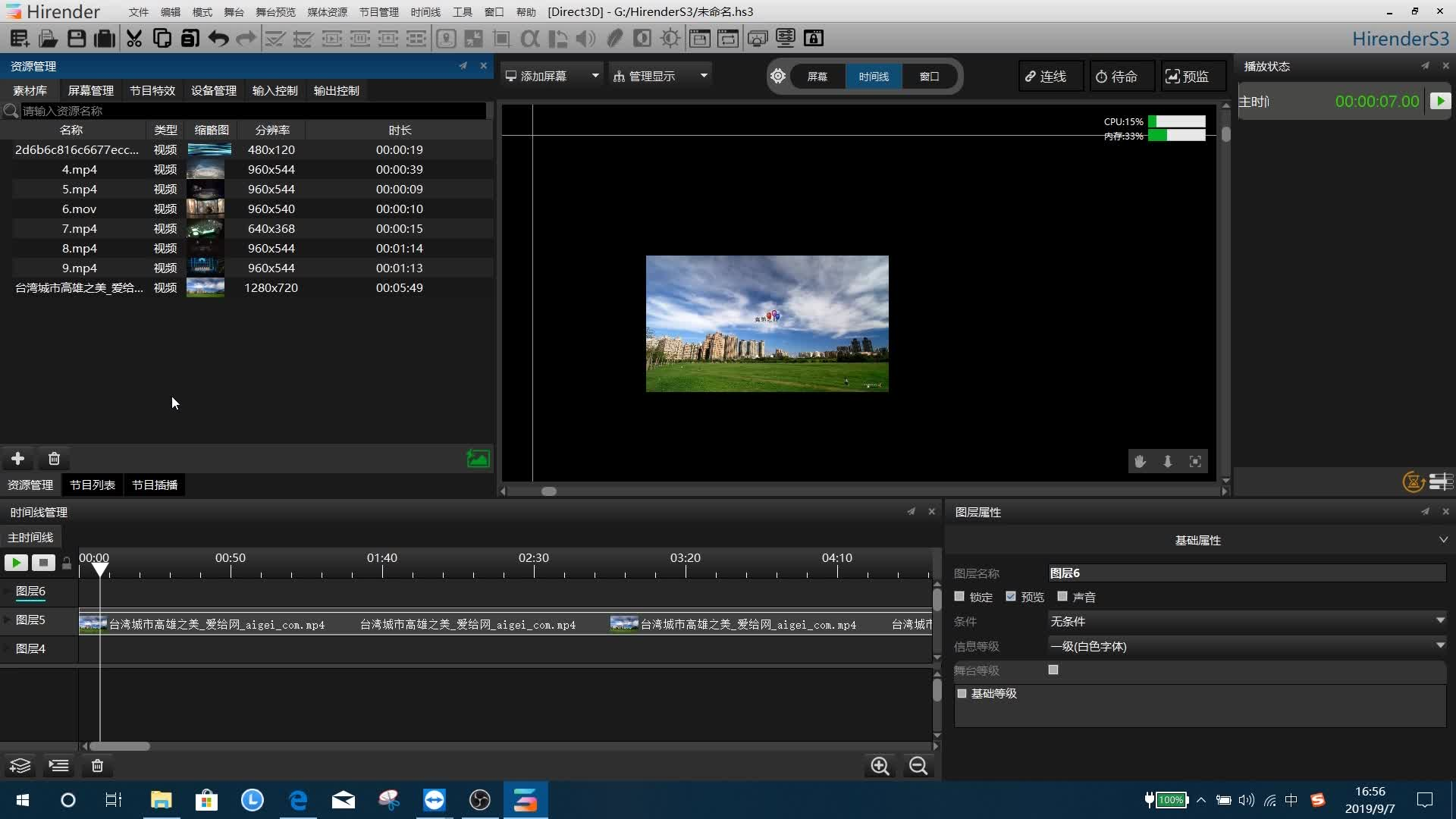
Task: Click the 待命 button
Action: (x=1122, y=76)
